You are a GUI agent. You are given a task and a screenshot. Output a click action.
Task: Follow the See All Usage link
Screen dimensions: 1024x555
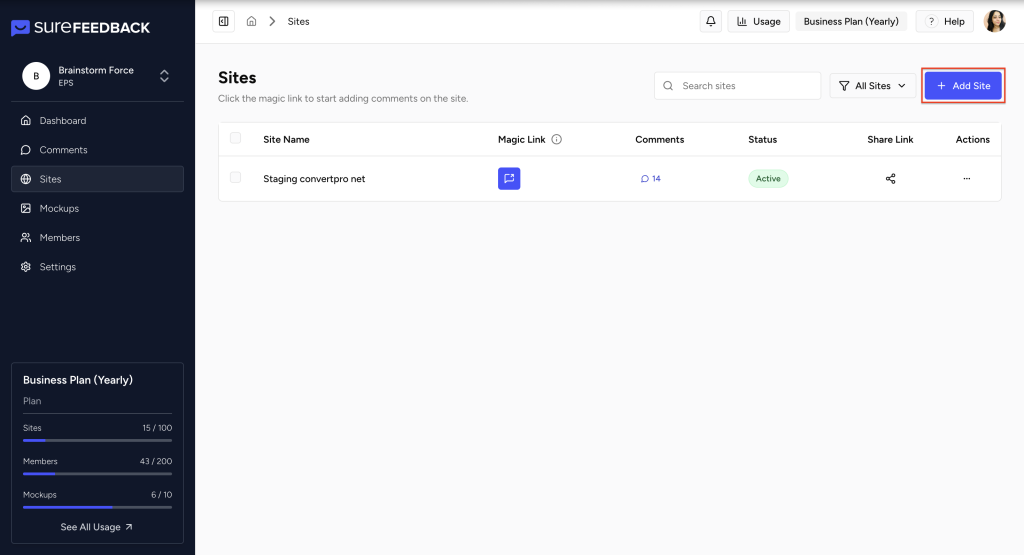(96, 527)
